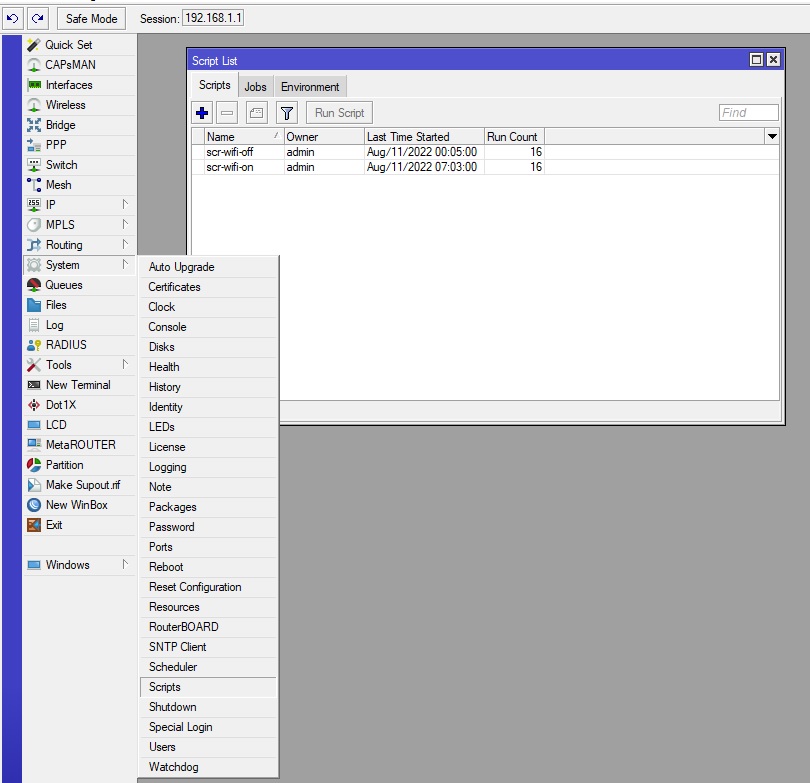Click the session address 192.168.1.1 field
The width and height of the screenshot is (810, 783).
tap(213, 18)
